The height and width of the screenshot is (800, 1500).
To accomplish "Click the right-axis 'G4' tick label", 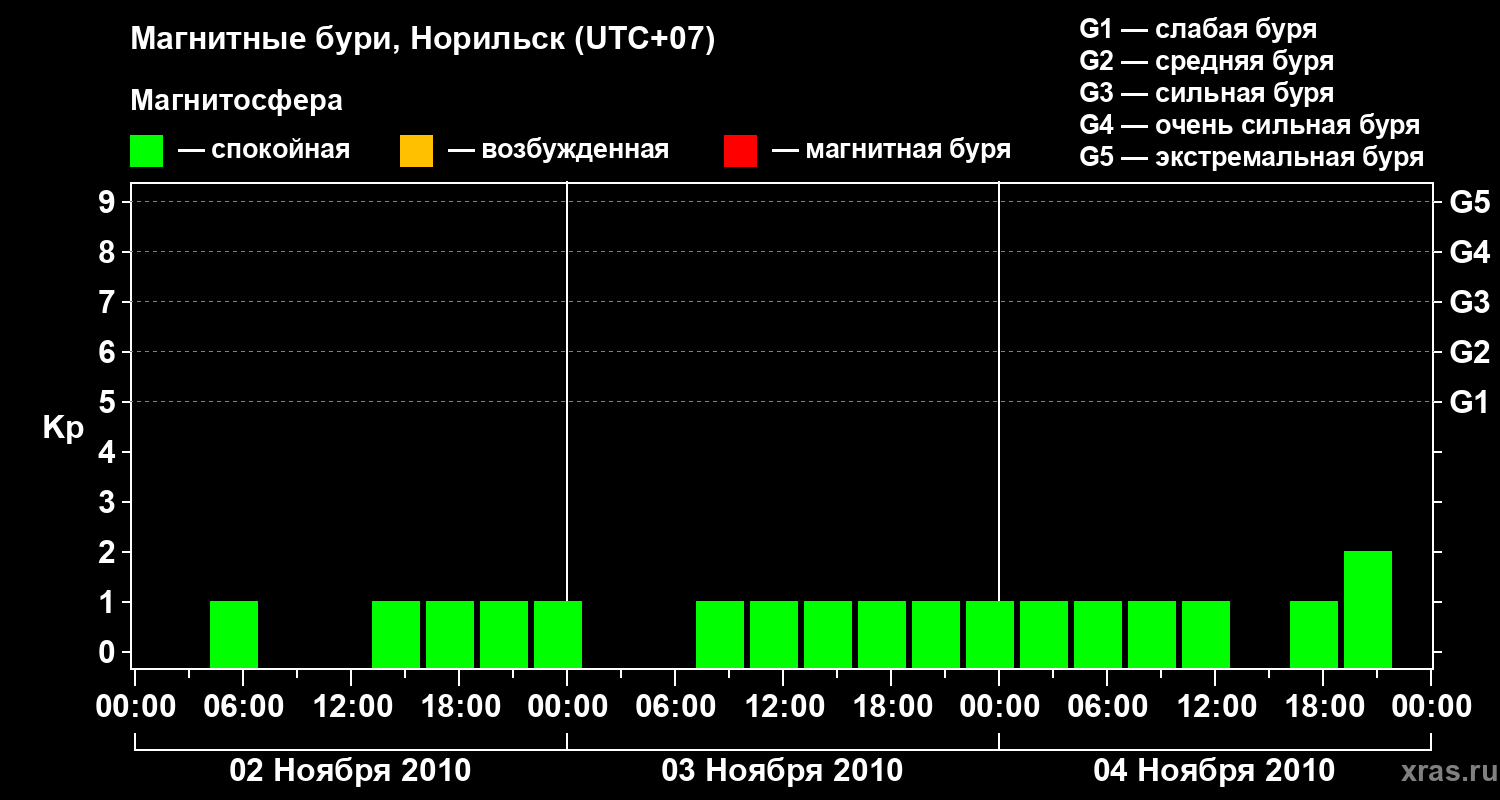I will tap(1469, 252).
